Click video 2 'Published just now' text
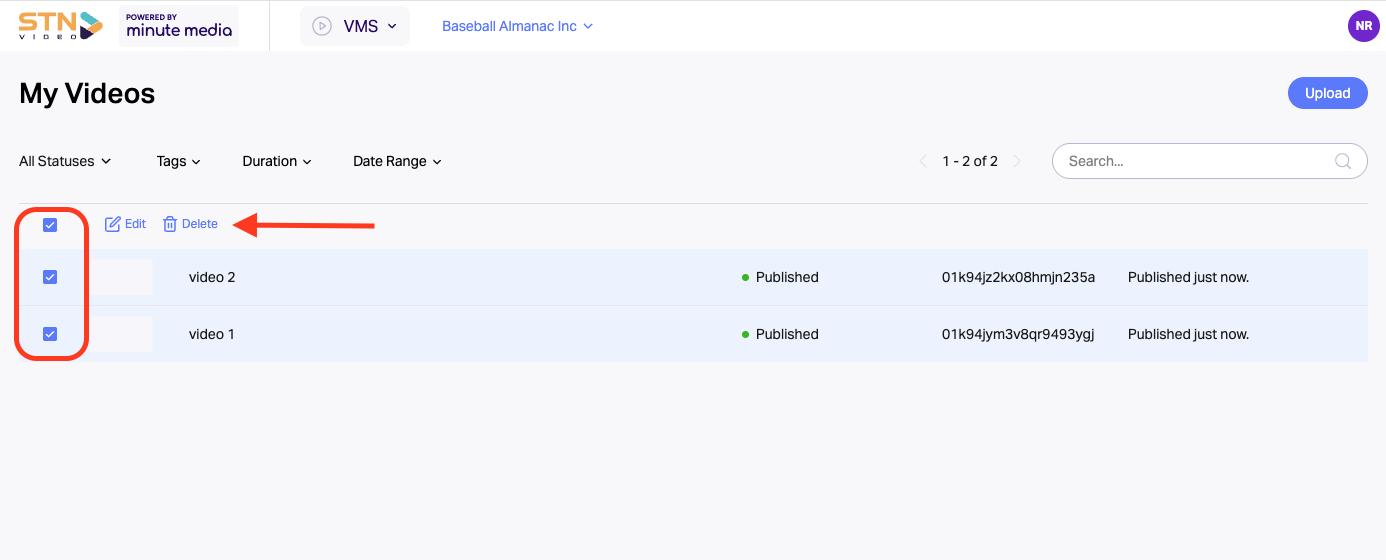Screen dimensions: 1386x560 point(1188,277)
